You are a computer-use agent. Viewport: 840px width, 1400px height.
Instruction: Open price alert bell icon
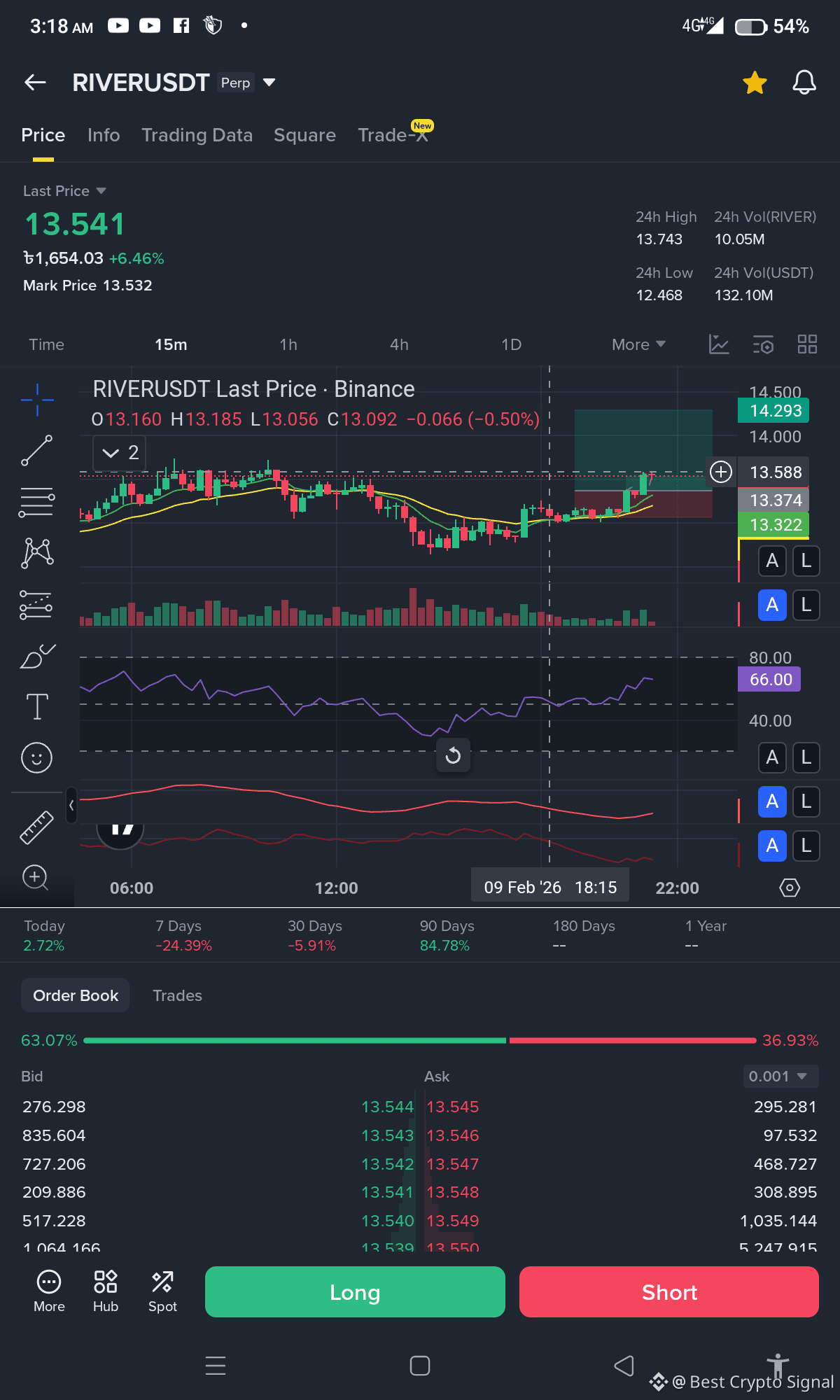tap(804, 83)
